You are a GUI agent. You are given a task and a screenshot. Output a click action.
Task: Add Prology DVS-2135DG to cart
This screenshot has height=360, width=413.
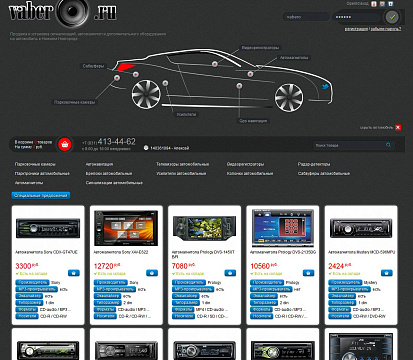point(308,273)
